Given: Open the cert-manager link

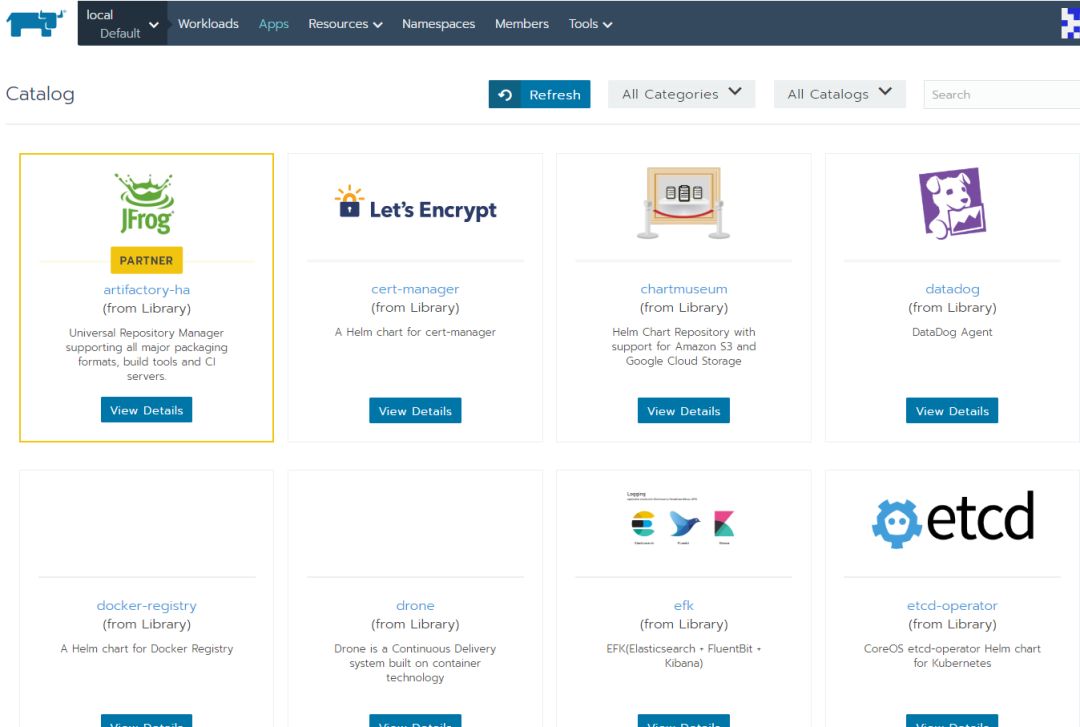Looking at the screenshot, I should [415, 289].
